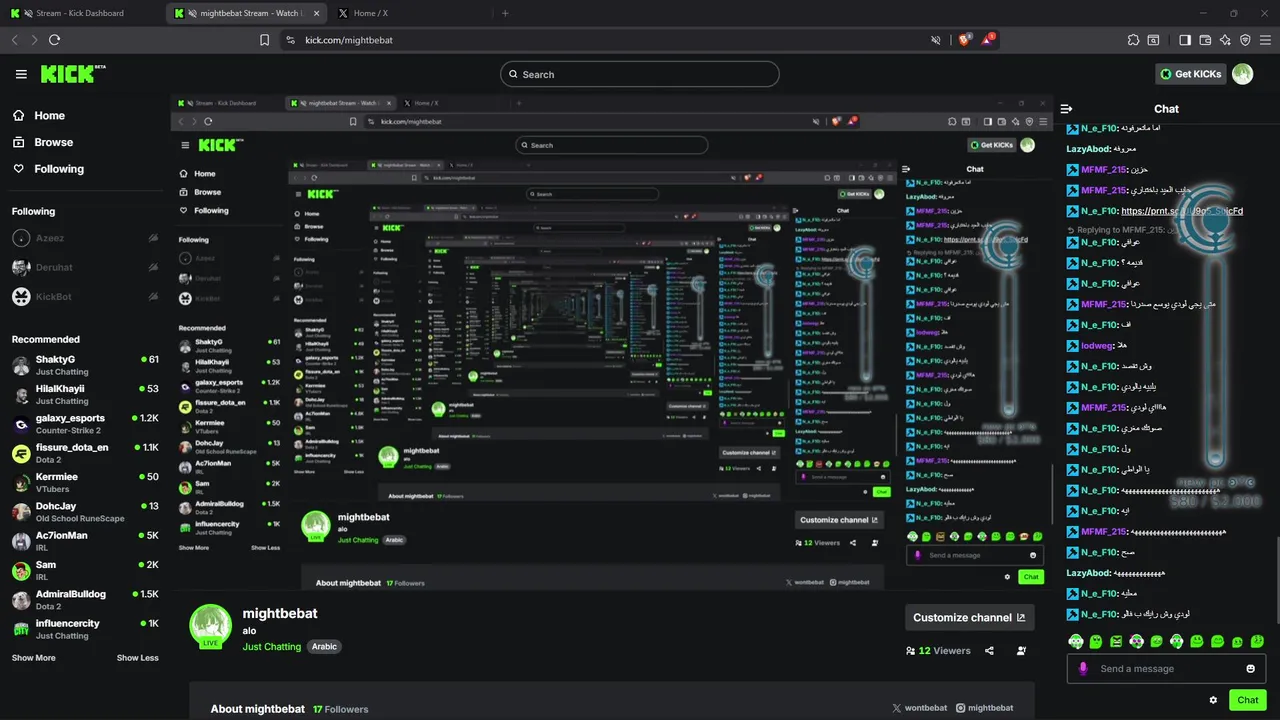Click the Arabic language tag

coord(324,647)
